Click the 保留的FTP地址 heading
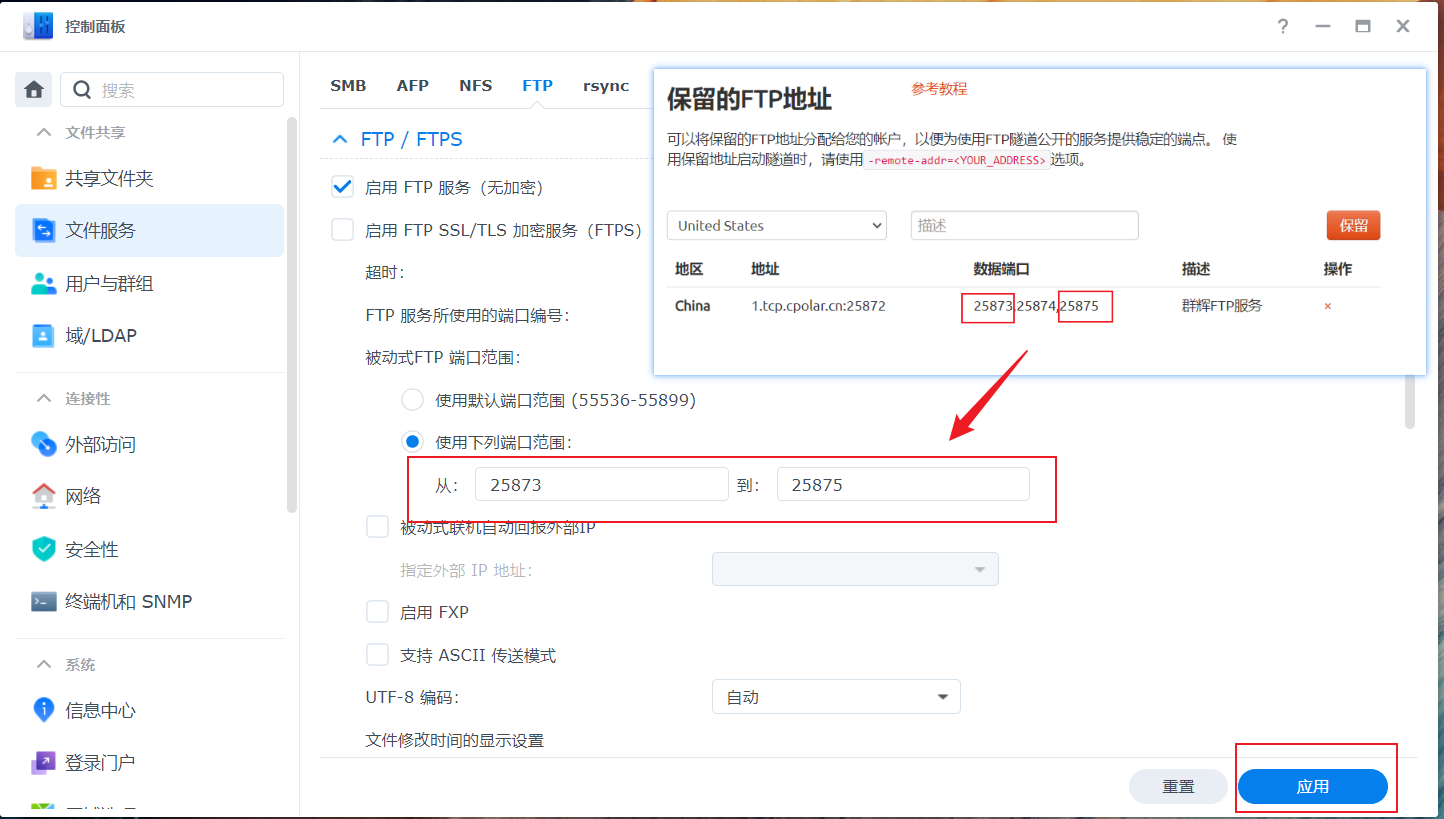Screen dimensions: 1444x819 pos(750,99)
